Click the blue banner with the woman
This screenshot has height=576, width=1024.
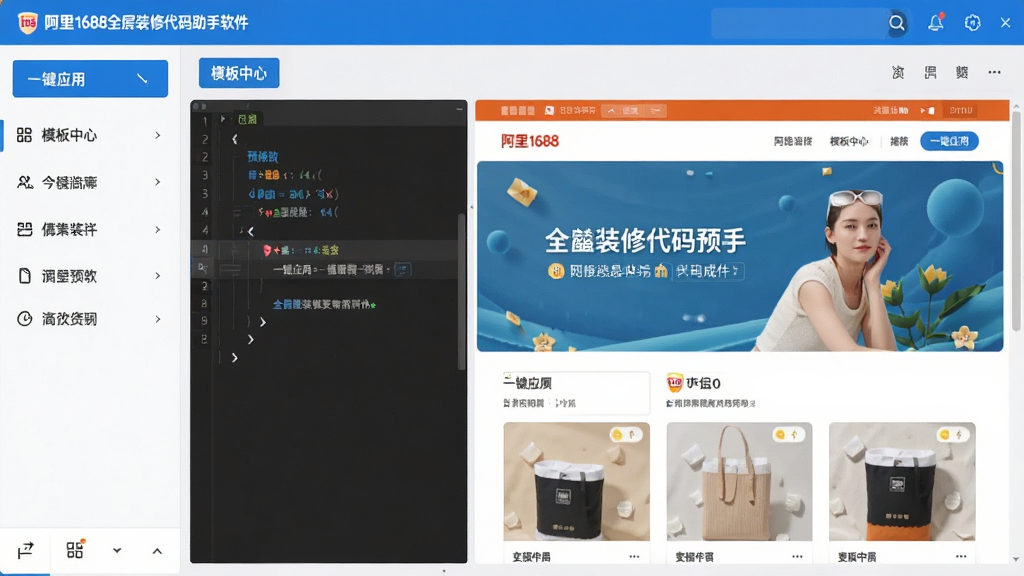[740, 257]
